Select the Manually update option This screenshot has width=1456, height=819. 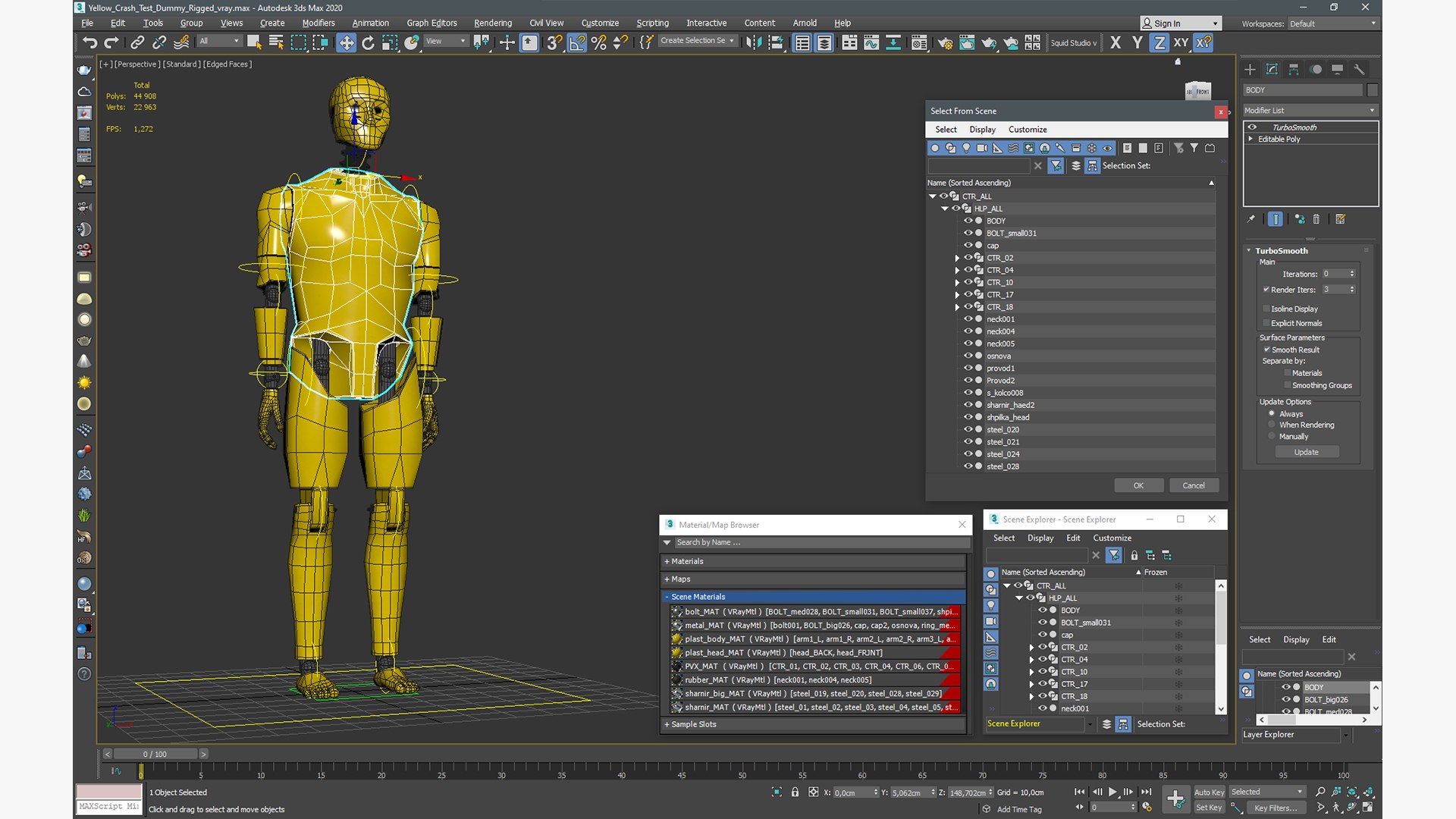pyautogui.click(x=1272, y=436)
